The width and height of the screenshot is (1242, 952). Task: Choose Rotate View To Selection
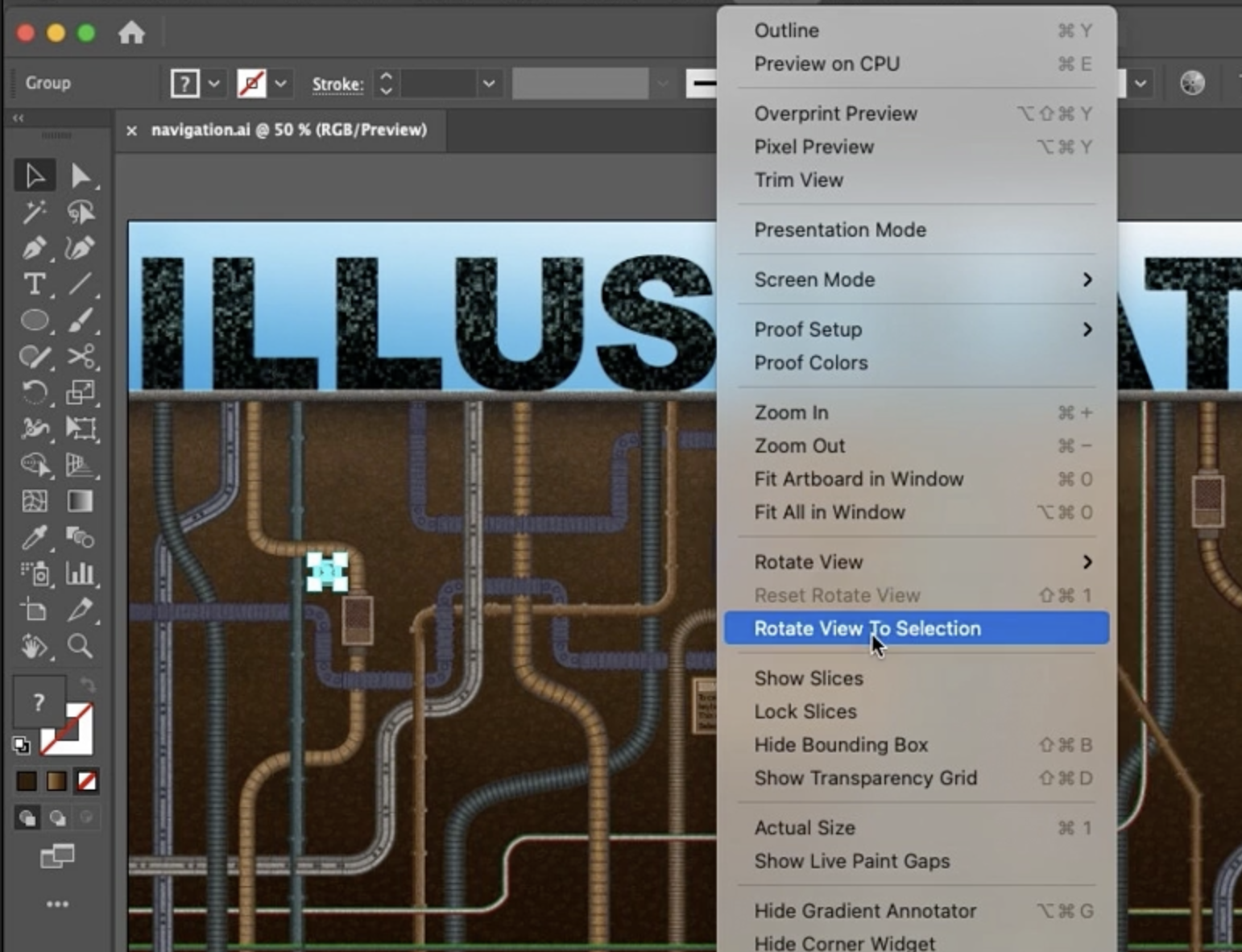pyautogui.click(x=917, y=628)
